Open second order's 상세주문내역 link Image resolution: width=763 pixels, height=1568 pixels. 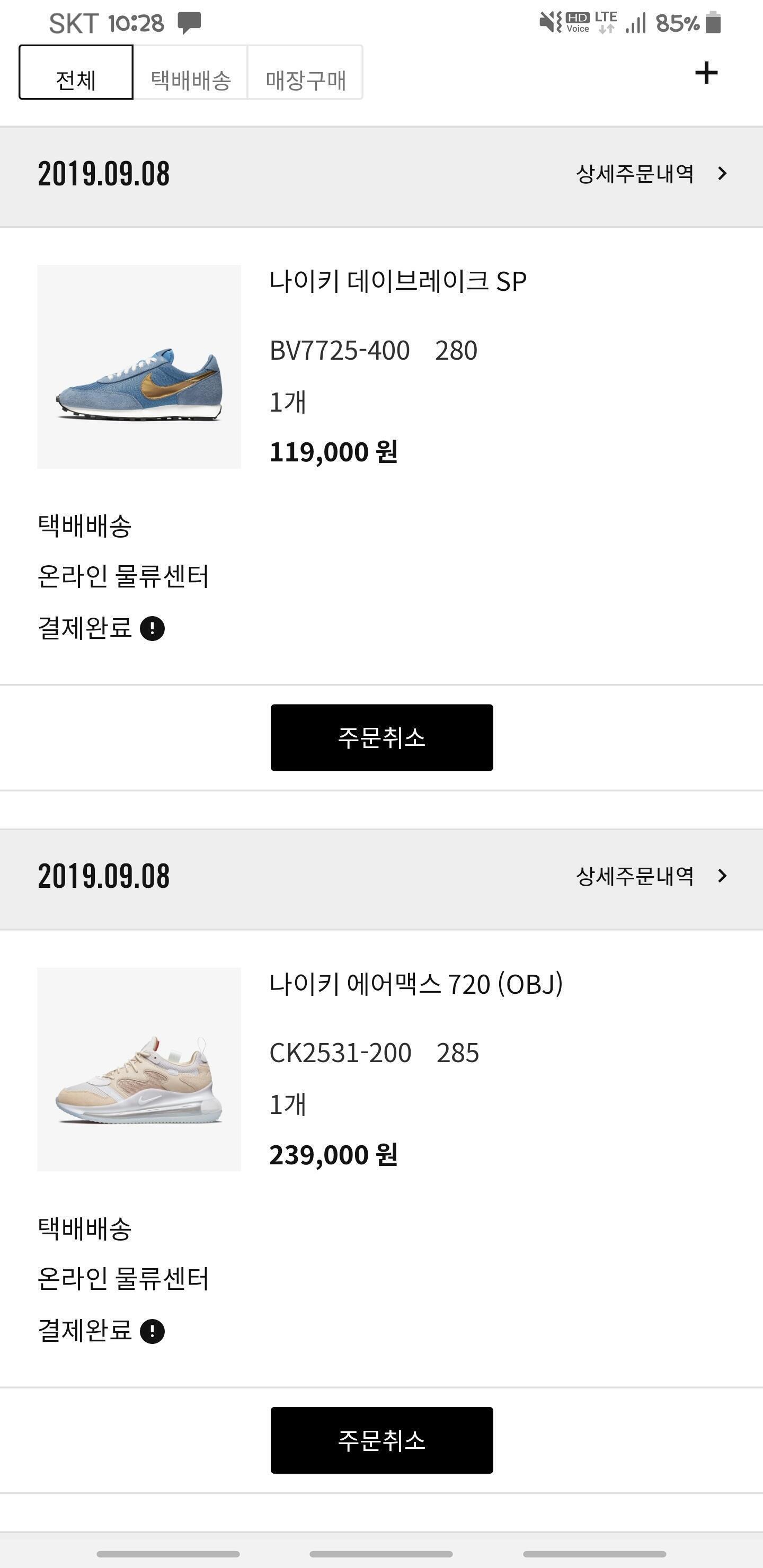[635, 876]
